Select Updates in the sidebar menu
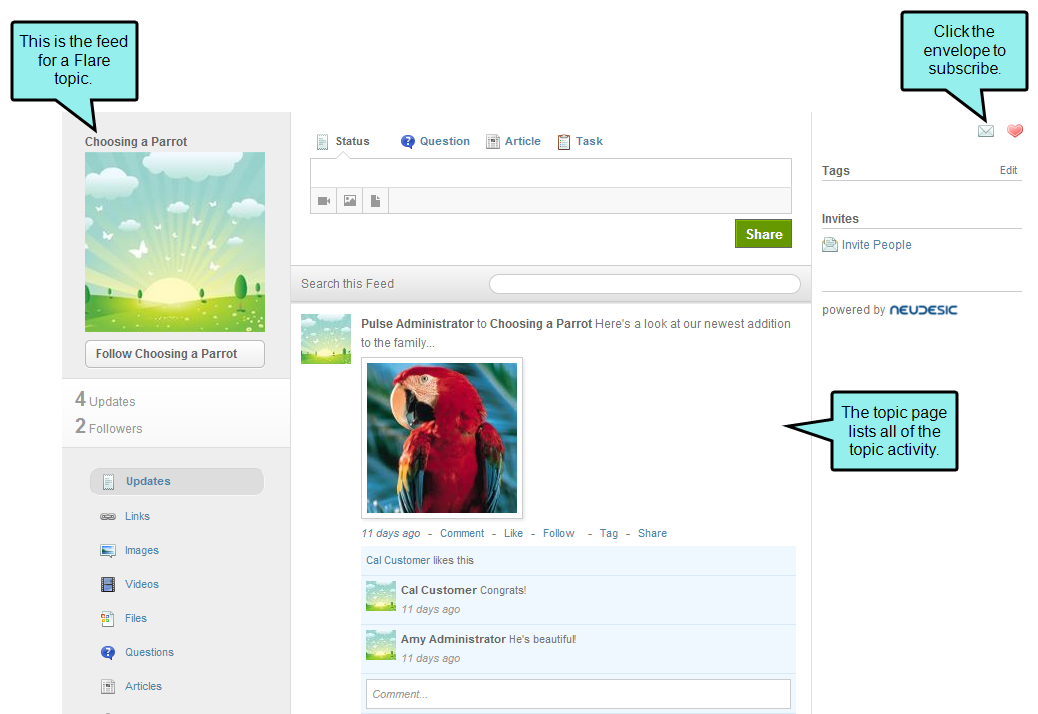Image resolution: width=1038 pixels, height=714 pixels. pyautogui.click(x=177, y=482)
